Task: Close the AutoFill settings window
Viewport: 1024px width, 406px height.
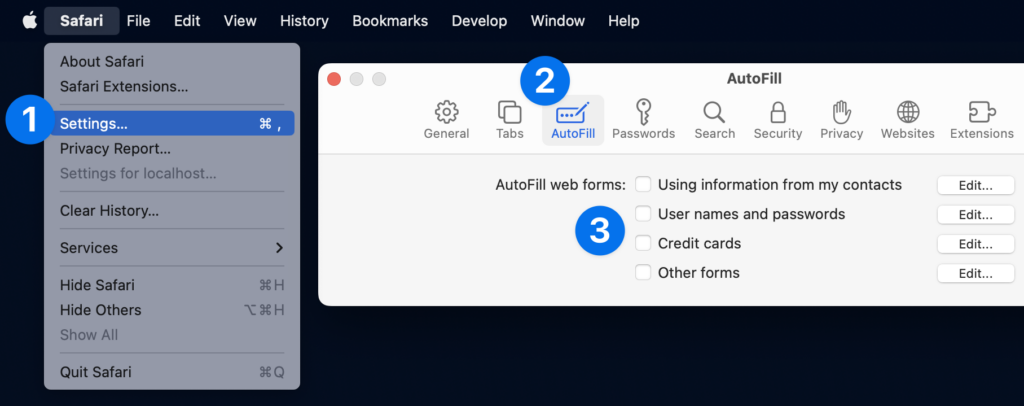Action: click(x=334, y=79)
